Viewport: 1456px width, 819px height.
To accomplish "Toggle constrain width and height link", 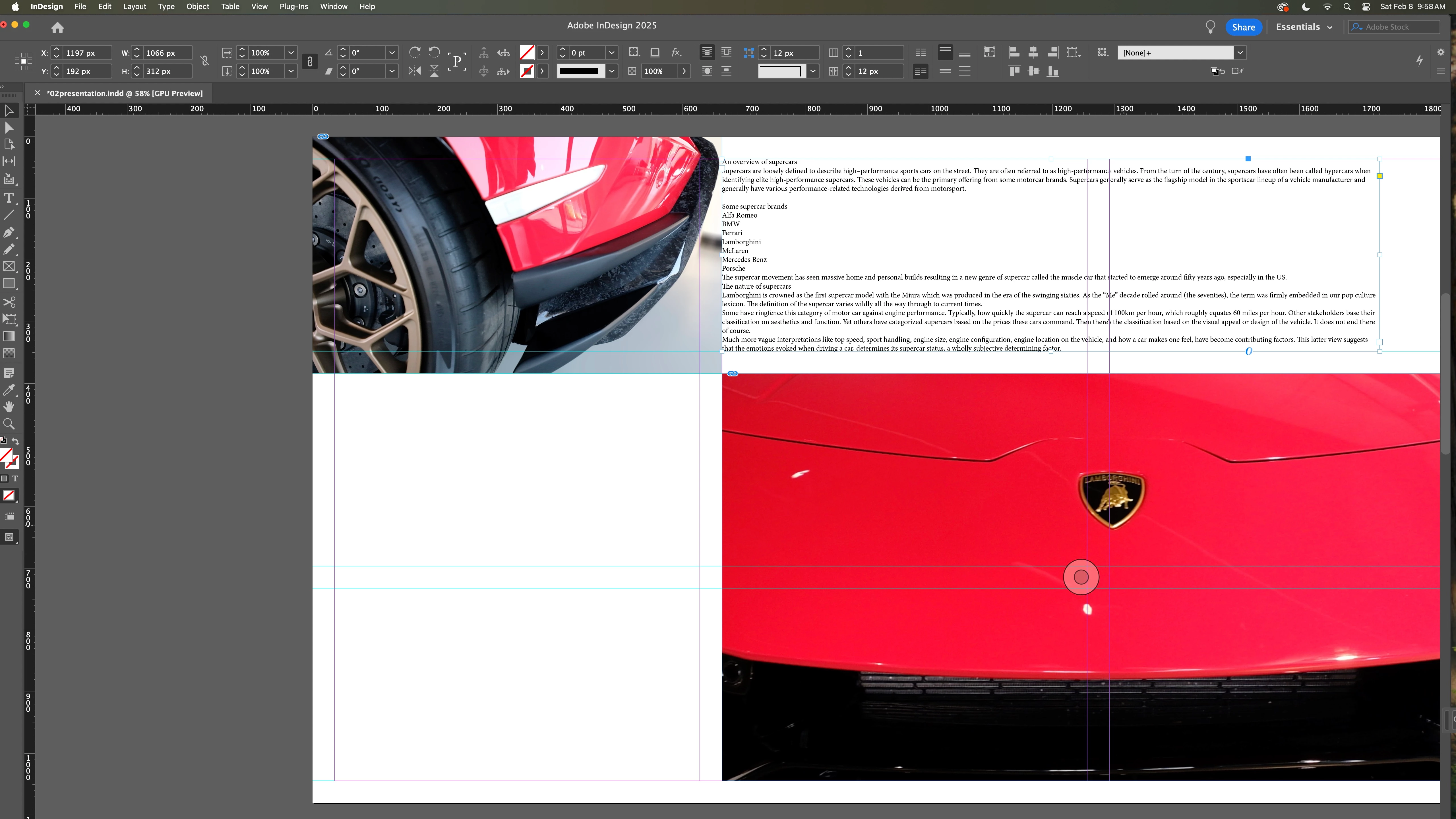I will (x=205, y=61).
